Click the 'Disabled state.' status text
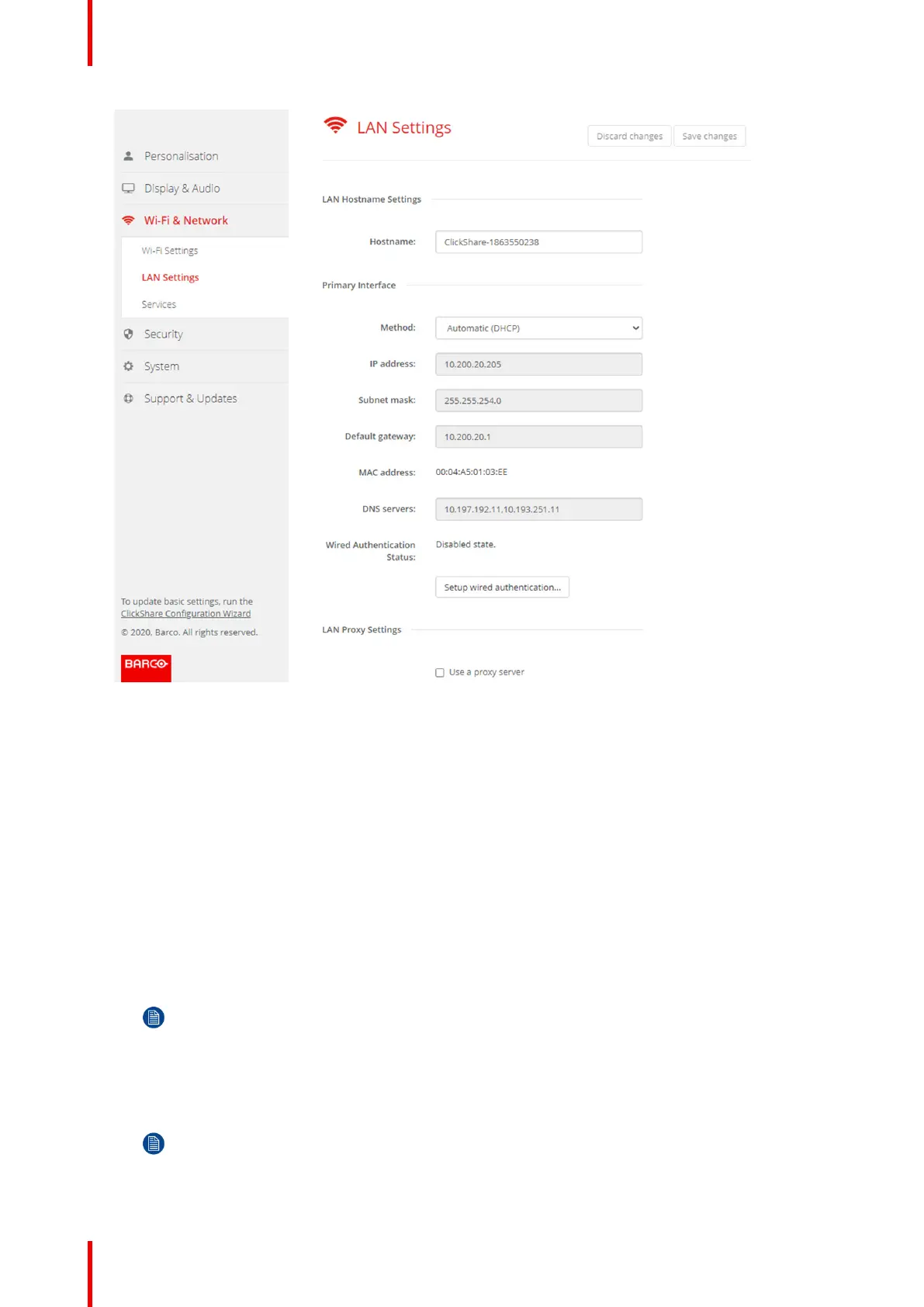Image resolution: width=924 pixels, height=1307 pixels. [x=465, y=544]
